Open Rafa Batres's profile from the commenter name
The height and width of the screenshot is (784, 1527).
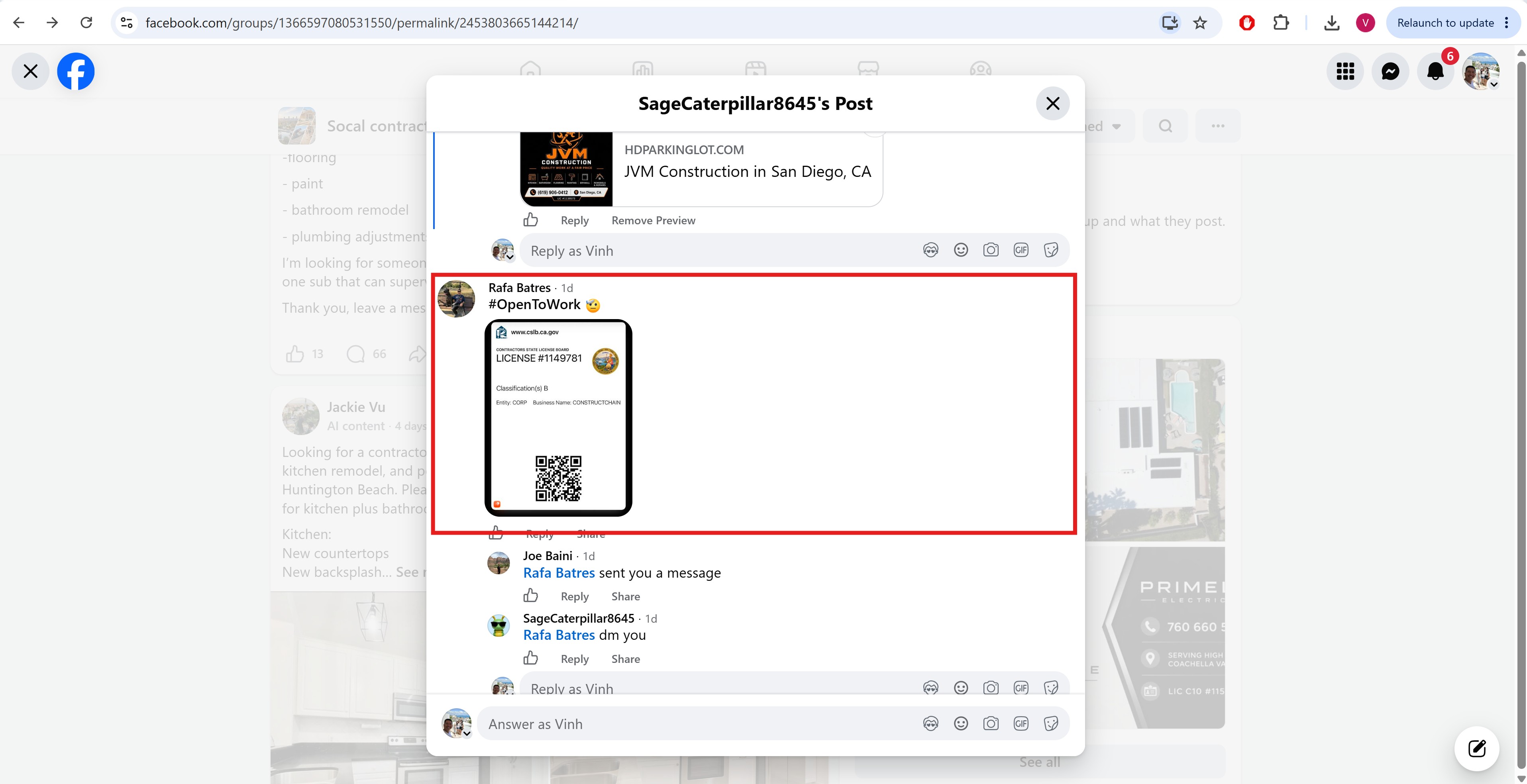tap(519, 287)
